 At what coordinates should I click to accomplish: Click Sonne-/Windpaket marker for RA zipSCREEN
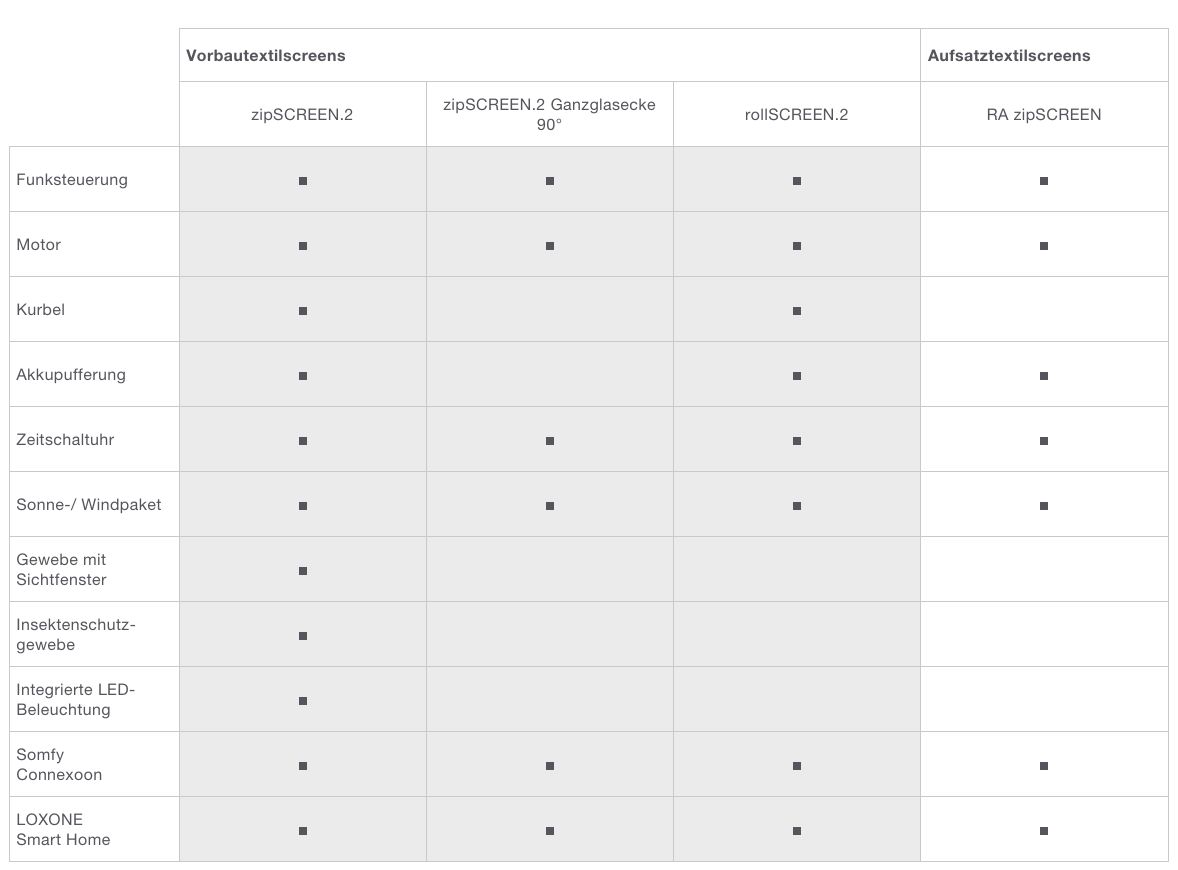click(1044, 506)
